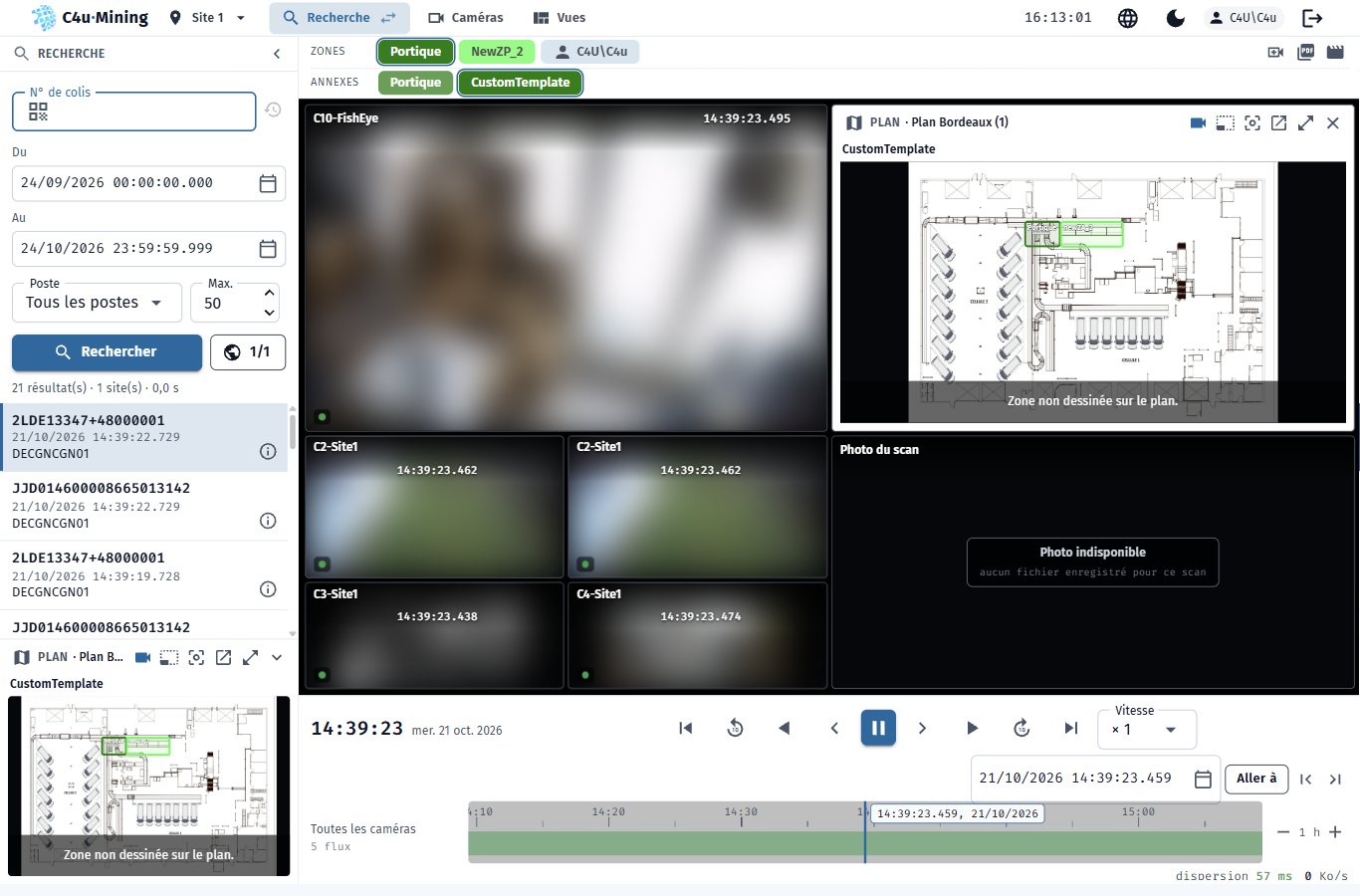
Task: Click the Rechercher button
Action: pyautogui.click(x=107, y=352)
